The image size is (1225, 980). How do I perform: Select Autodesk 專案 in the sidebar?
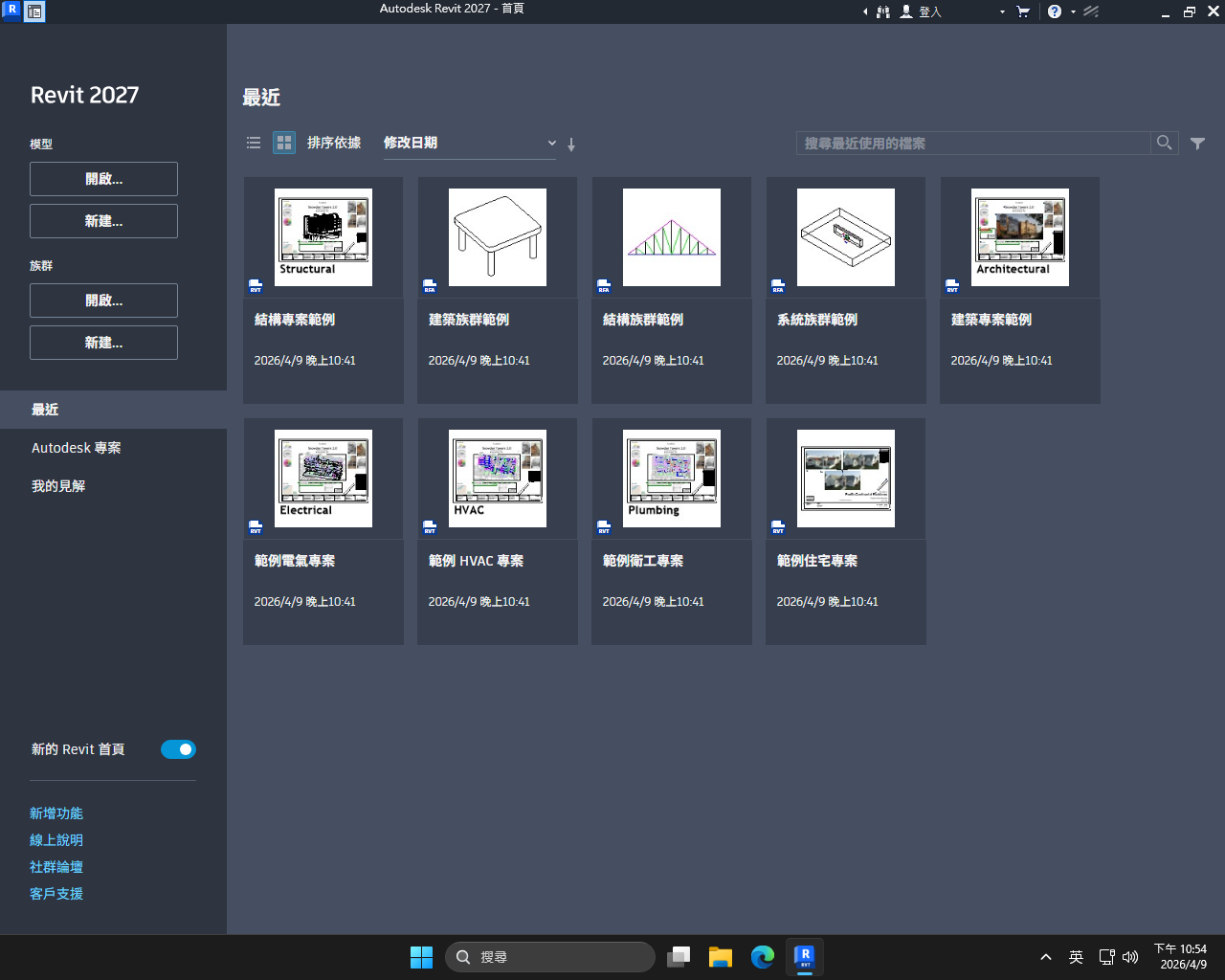[x=77, y=448]
